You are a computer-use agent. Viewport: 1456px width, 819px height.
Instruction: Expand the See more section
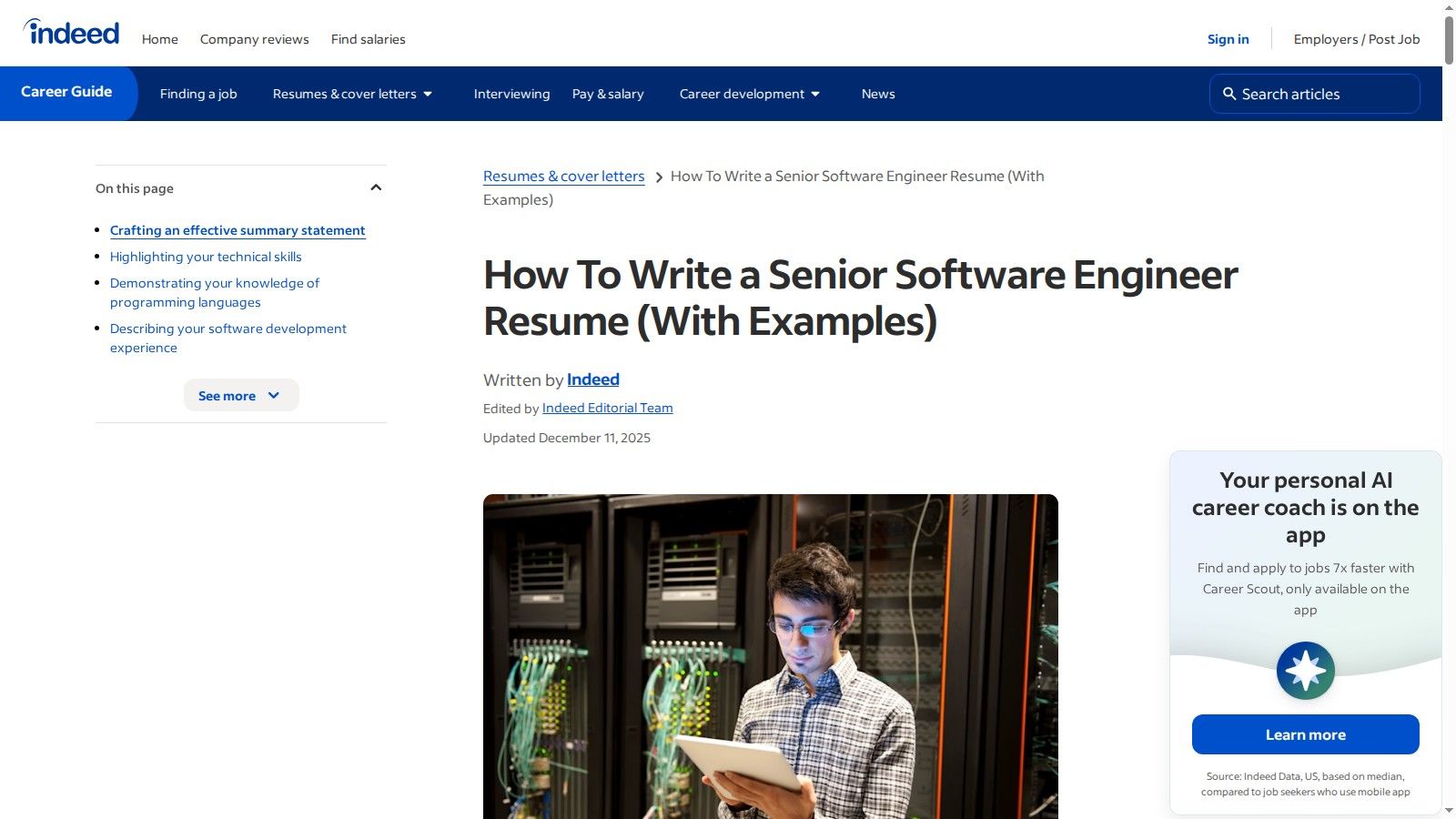[240, 395]
